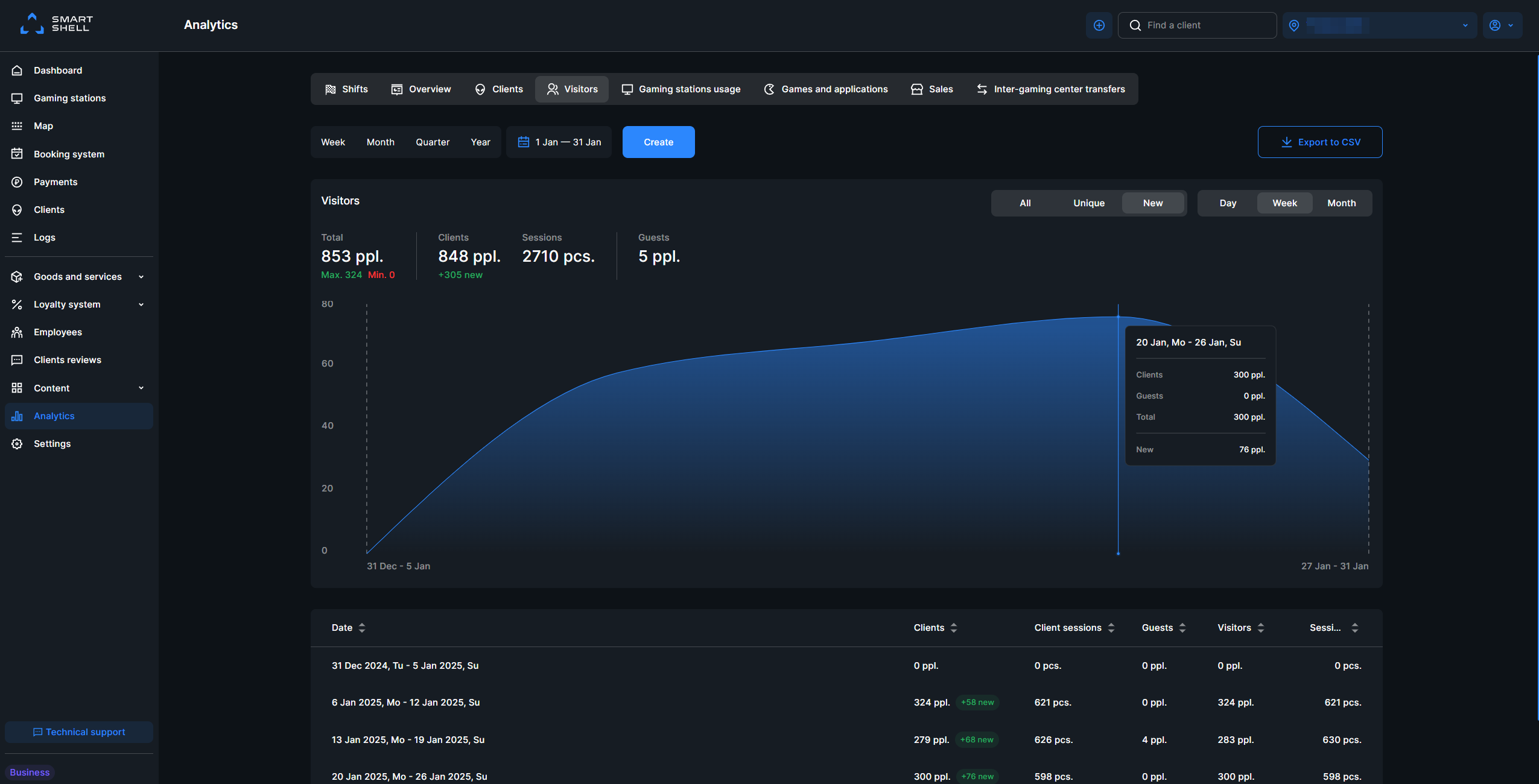
Task: Click the Clients sidebar icon
Action: pyautogui.click(x=17, y=210)
